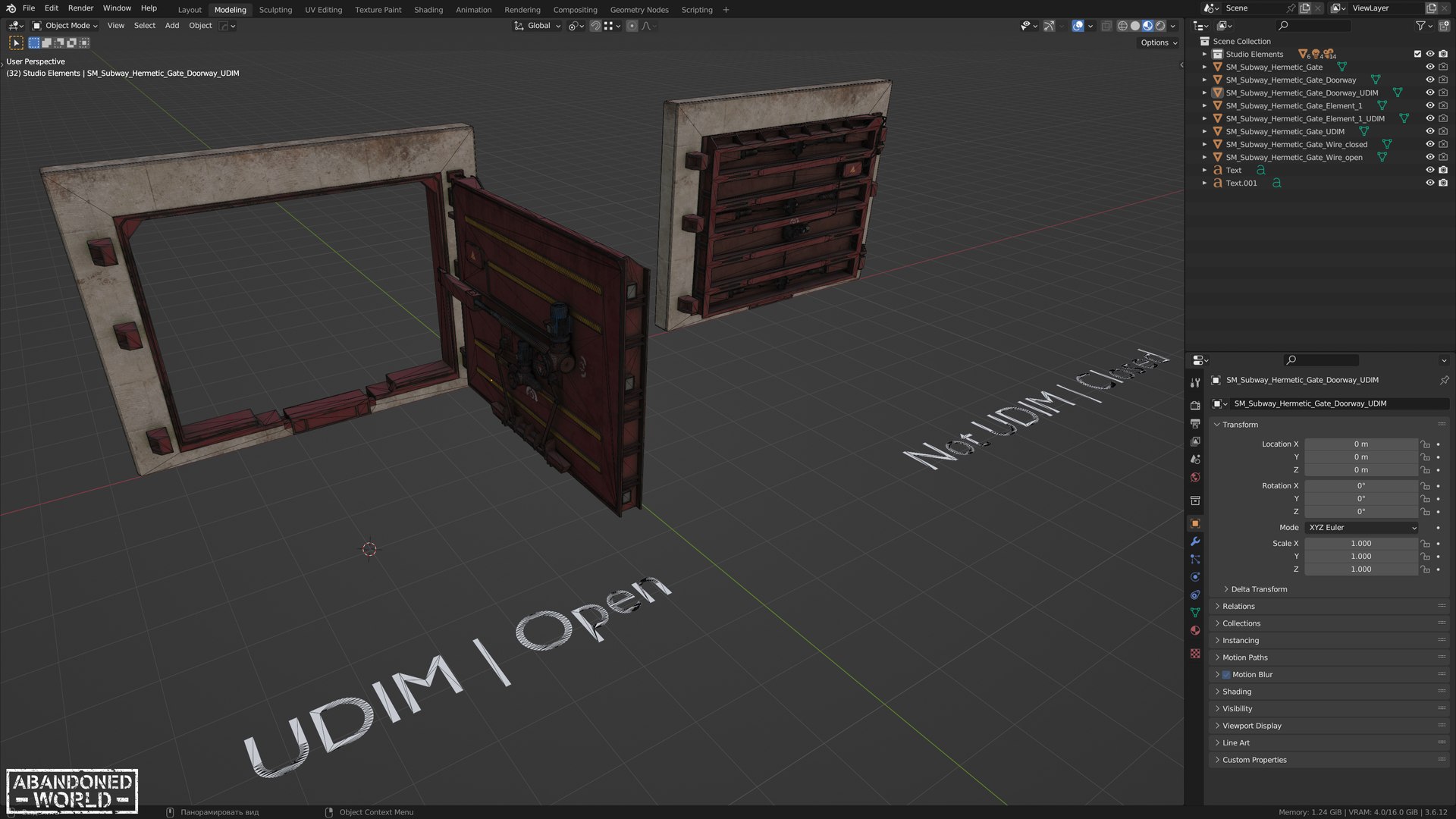
Task: Switch viewport to Wireframe shading
Action: pos(1122,26)
